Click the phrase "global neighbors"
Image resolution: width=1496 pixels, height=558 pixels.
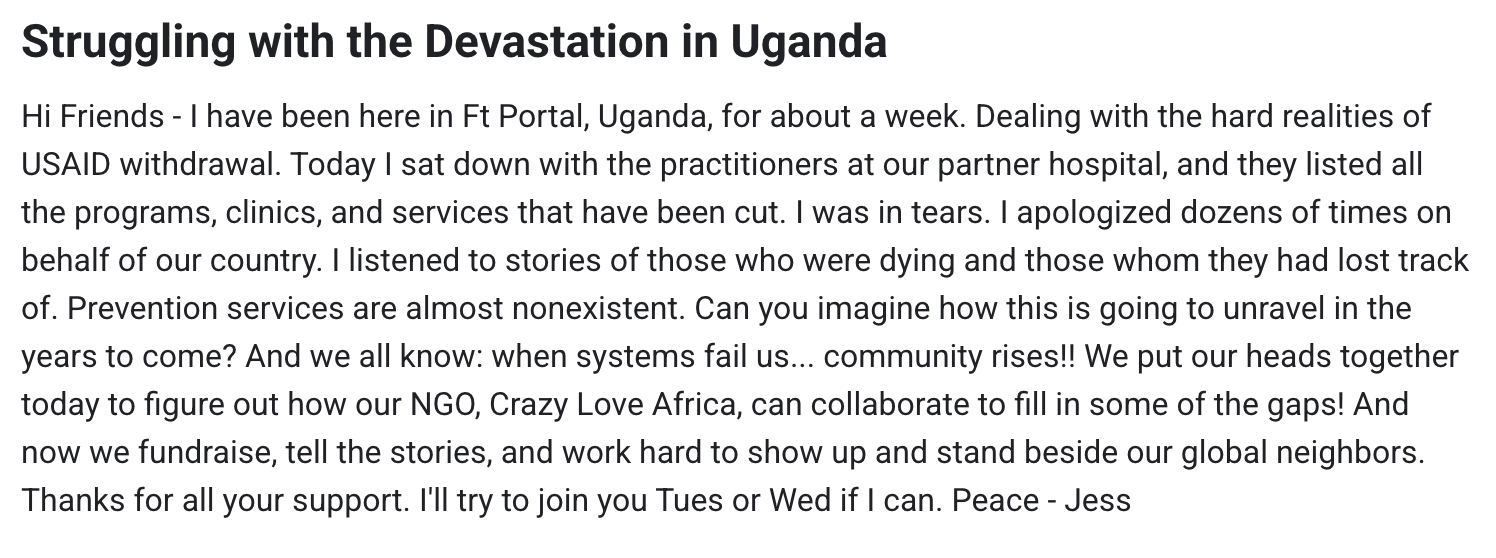pyautogui.click(x=1300, y=453)
